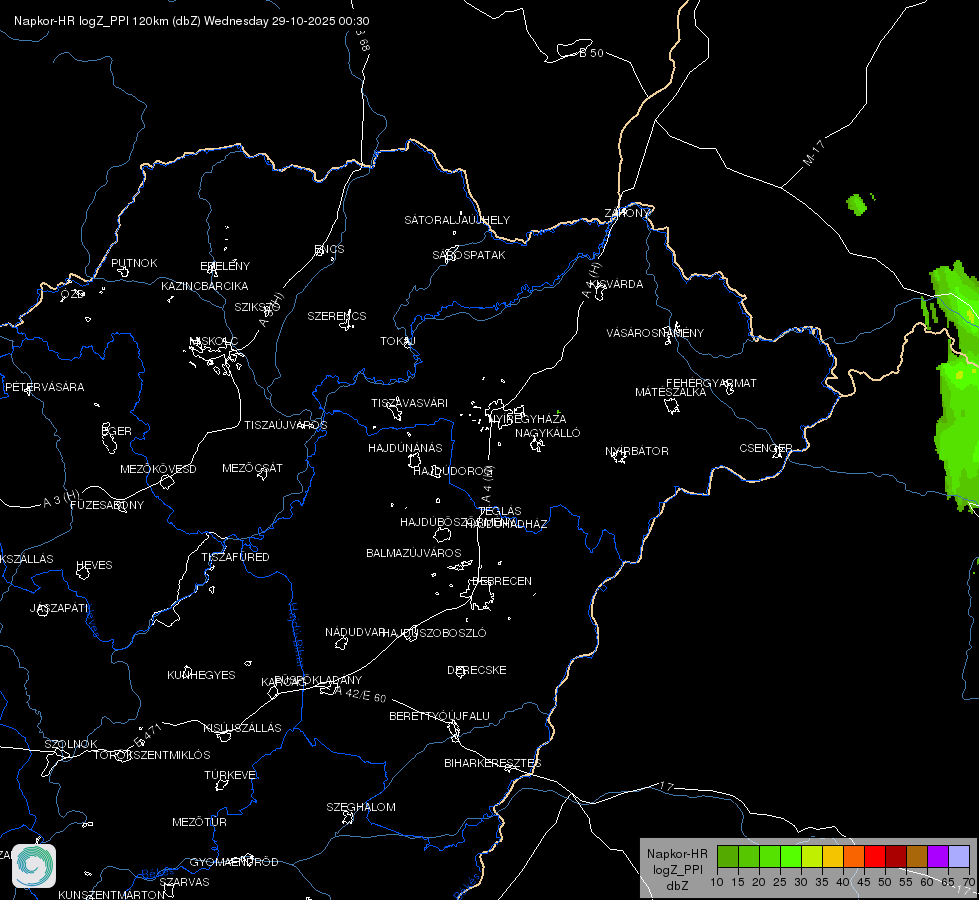The height and width of the screenshot is (900, 979).
Task: Click the KISÚJSZÁLLÁS city label
Action: (242, 728)
